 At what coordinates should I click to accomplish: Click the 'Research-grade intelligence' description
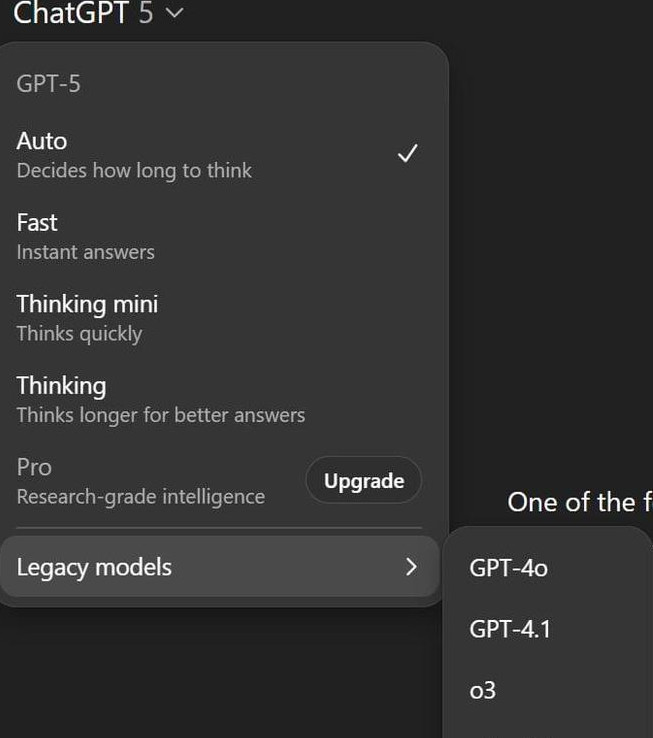140,496
